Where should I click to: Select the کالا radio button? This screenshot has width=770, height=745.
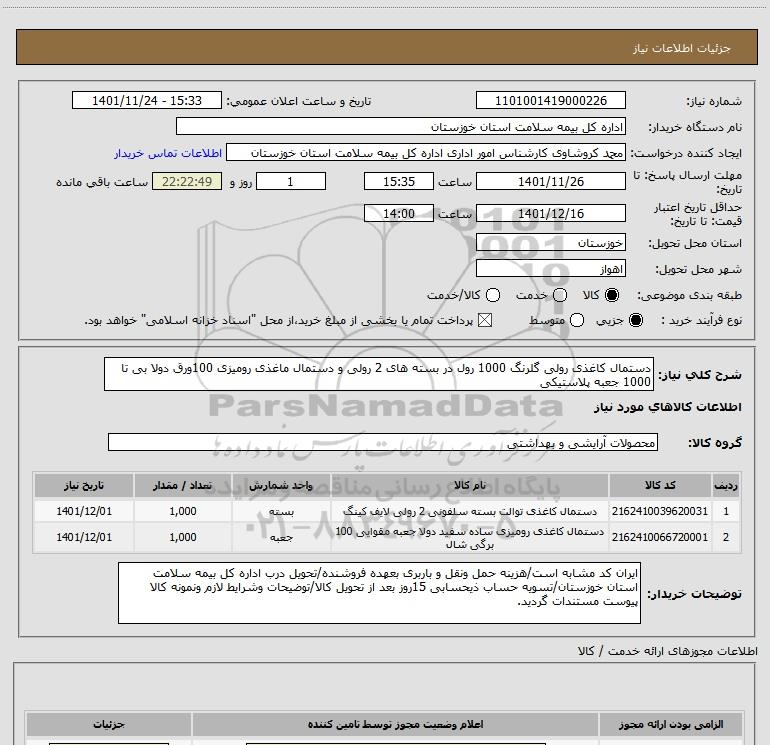click(x=612, y=295)
